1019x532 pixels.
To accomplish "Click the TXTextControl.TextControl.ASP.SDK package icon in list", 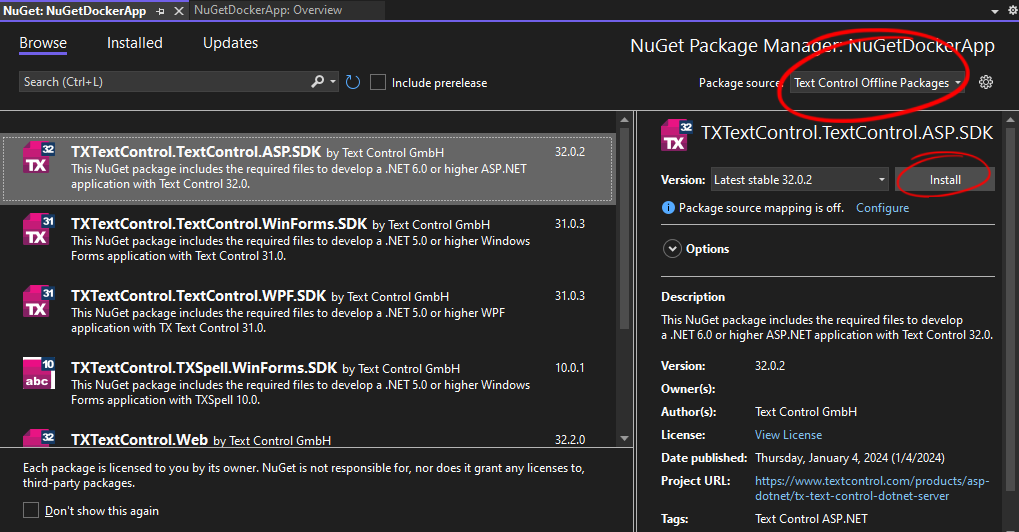I will (39, 158).
